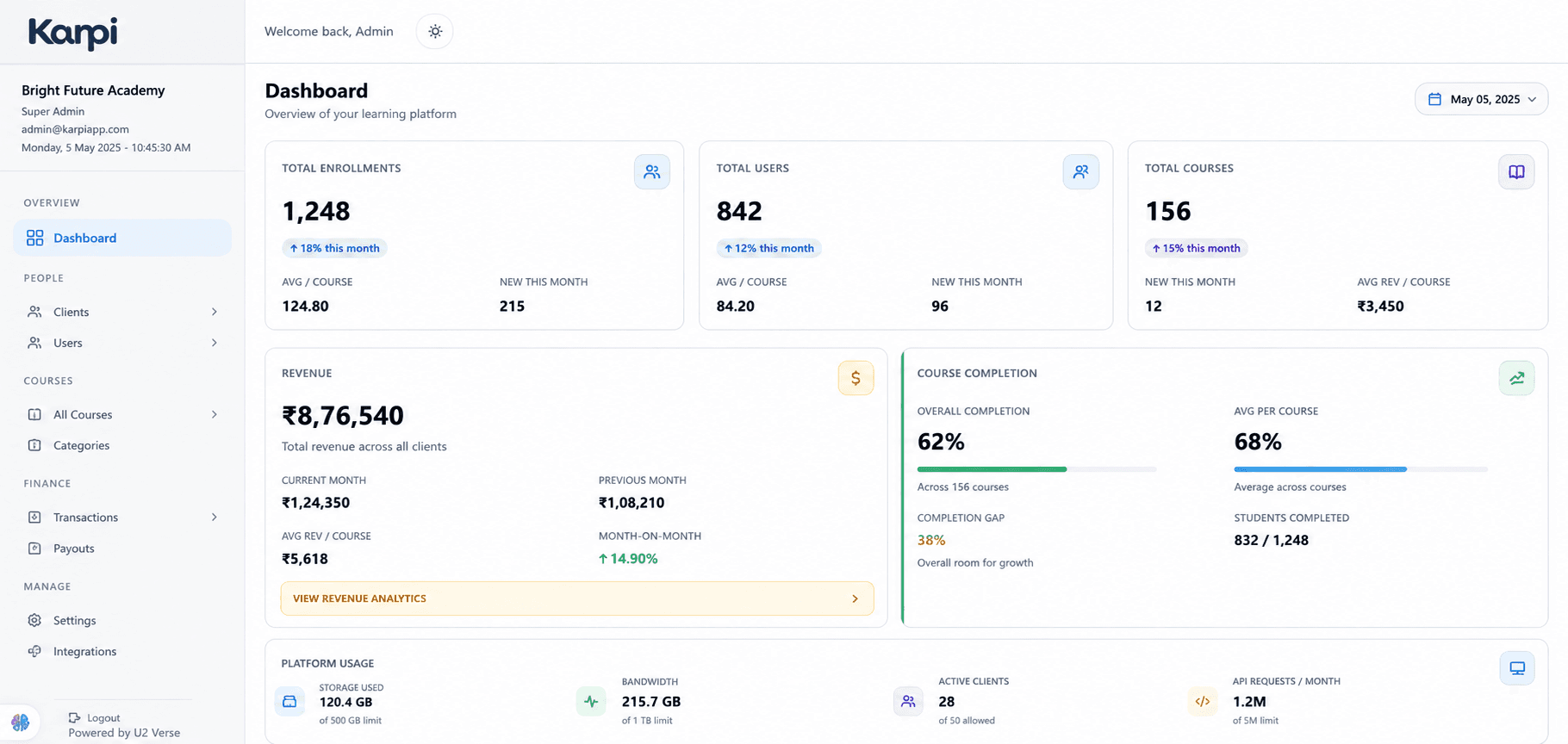Click the Integrations icon
1568x744 pixels.
coord(34,651)
